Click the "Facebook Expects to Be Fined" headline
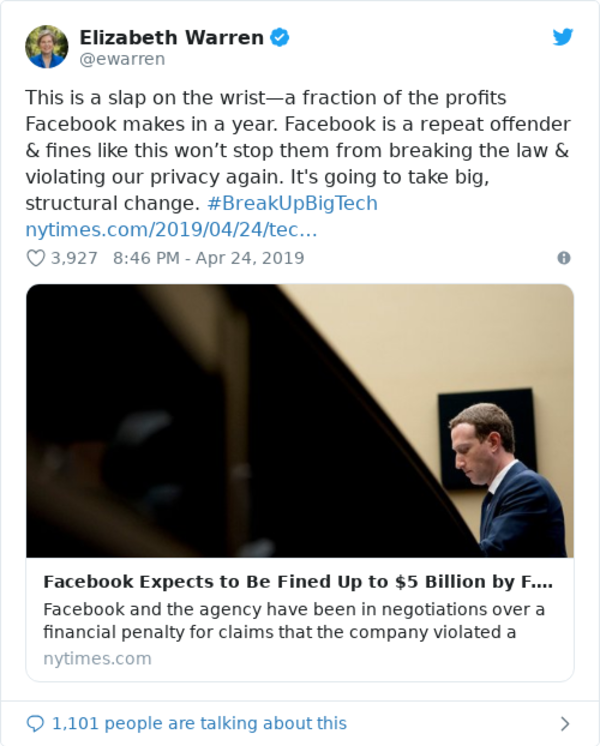 (297, 582)
